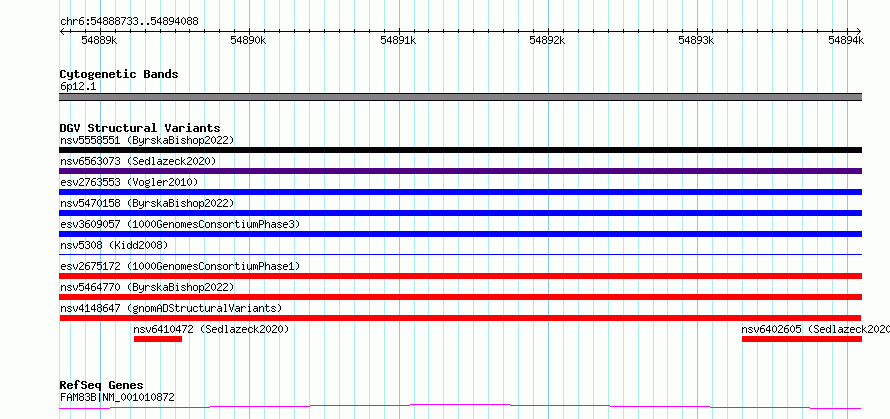Click the 54891k ruler label
The width and height of the screenshot is (890, 419).
(x=398, y=40)
